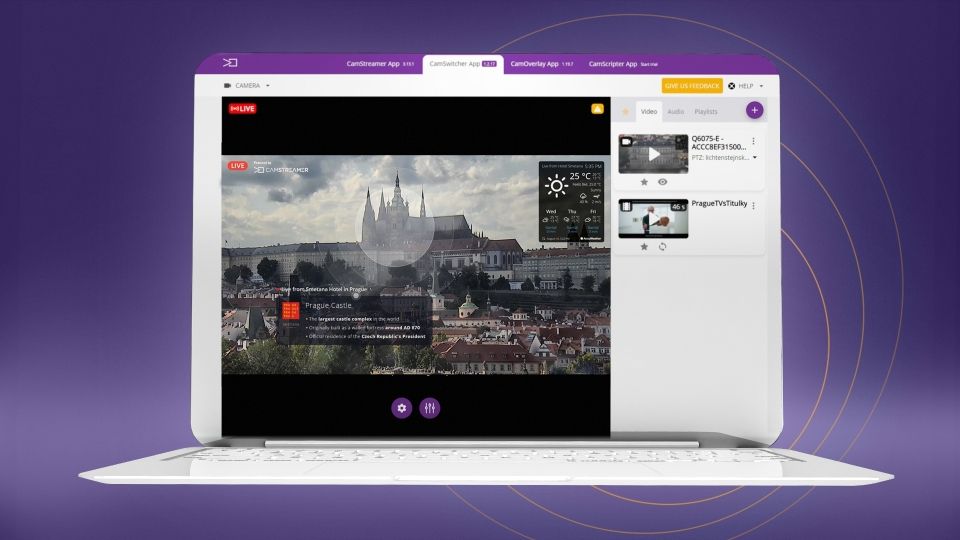Open three-dot menu for PragueTVsTitulky

click(754, 205)
